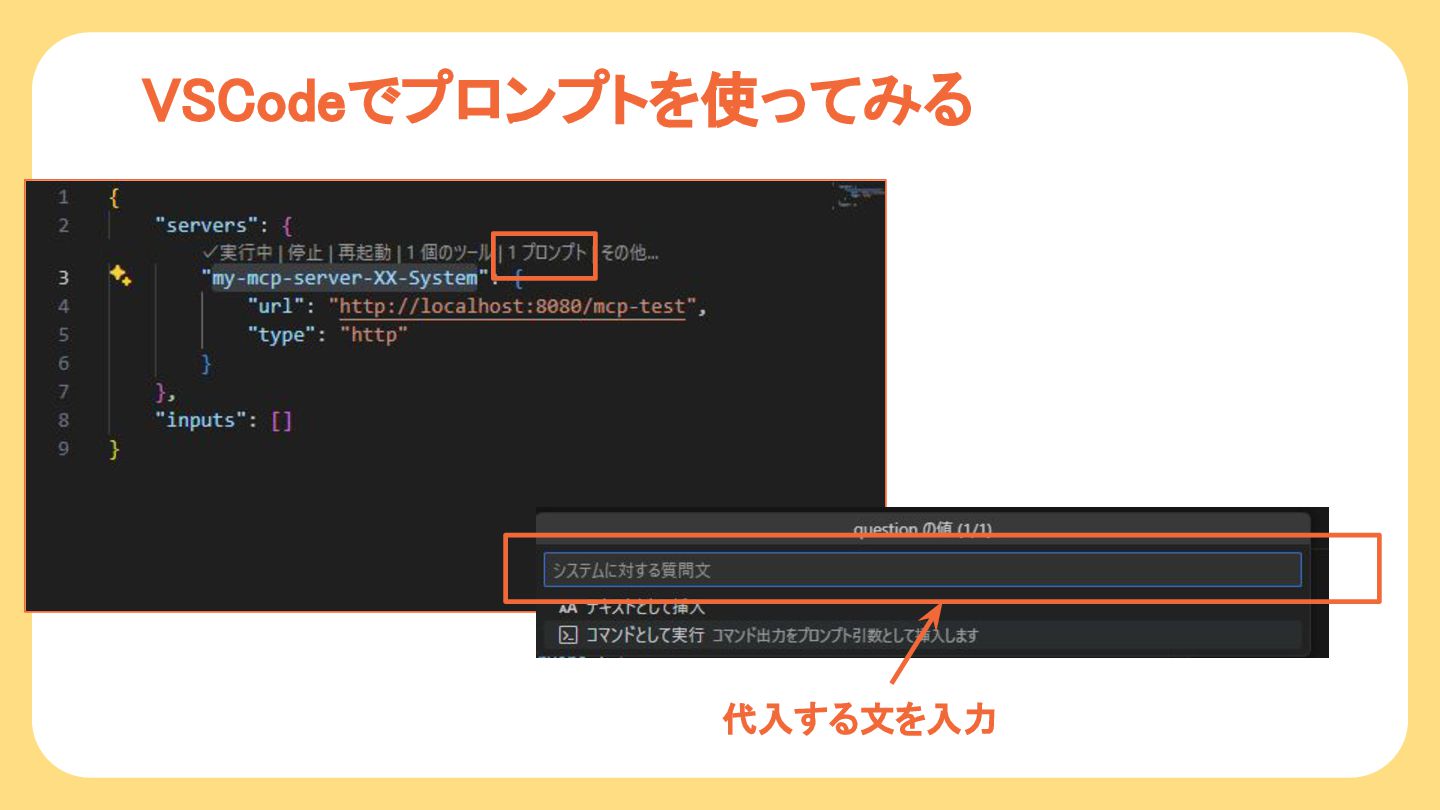
Task: Open the 1 プロンプト code lens
Action: point(547,253)
